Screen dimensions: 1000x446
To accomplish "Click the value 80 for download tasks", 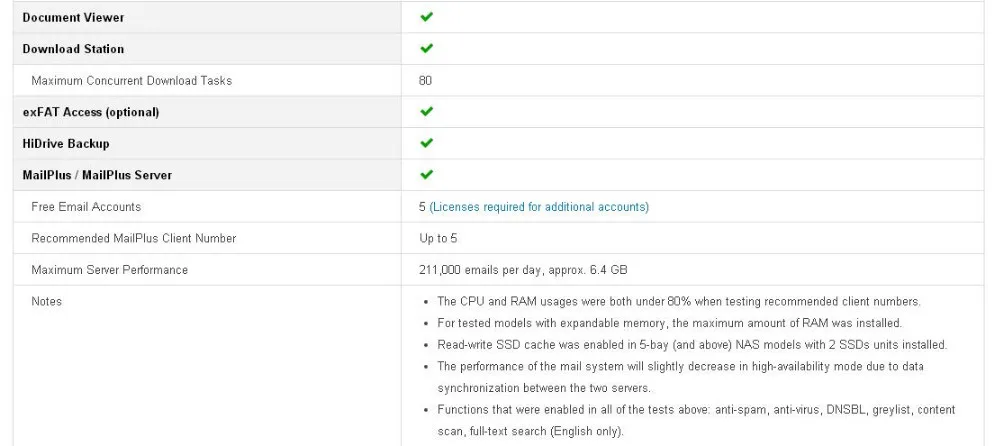I will click(x=425, y=80).
